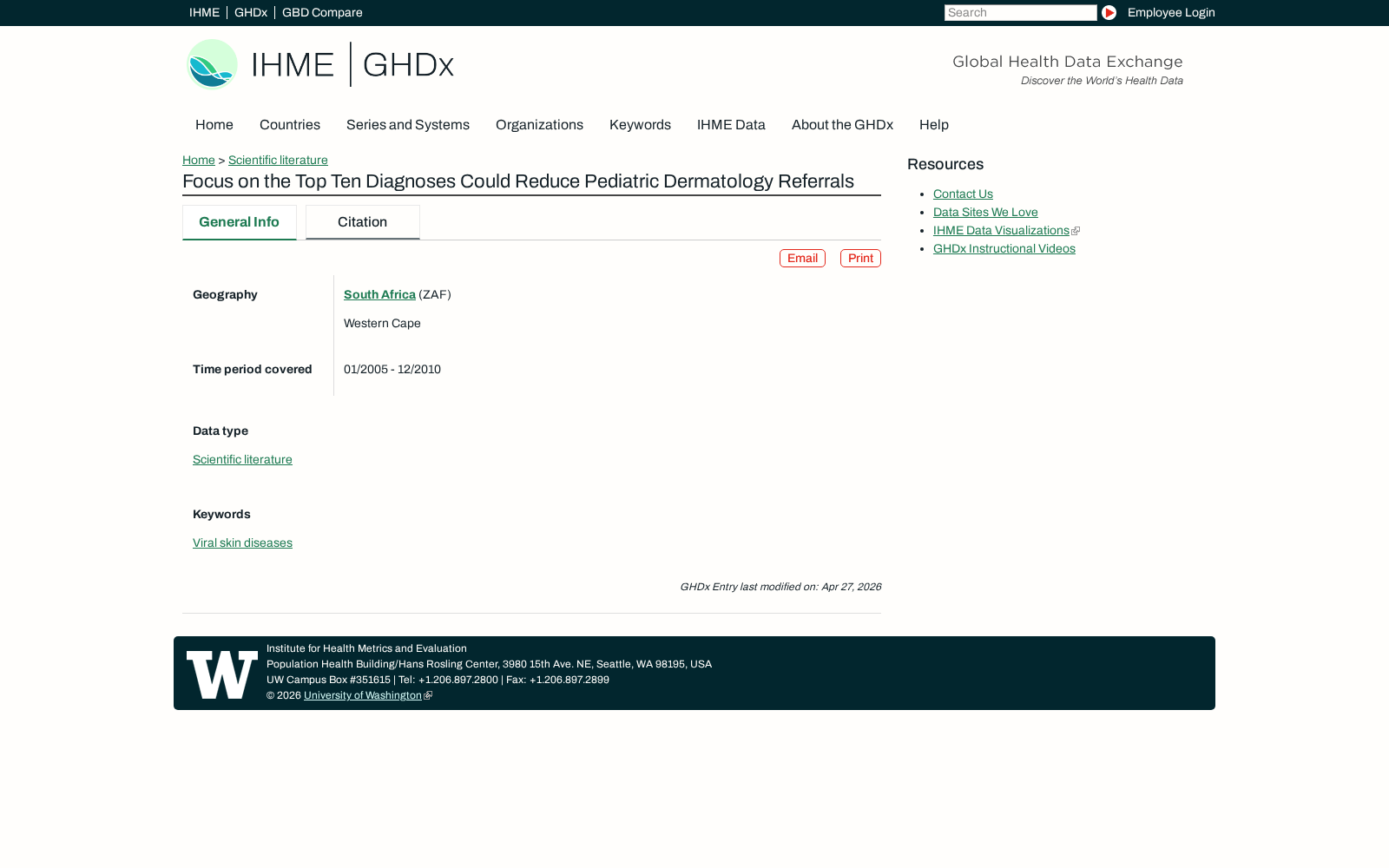Open GHDx Instructional Videos link
Screen dimensions: 1389x868
tap(1004, 249)
